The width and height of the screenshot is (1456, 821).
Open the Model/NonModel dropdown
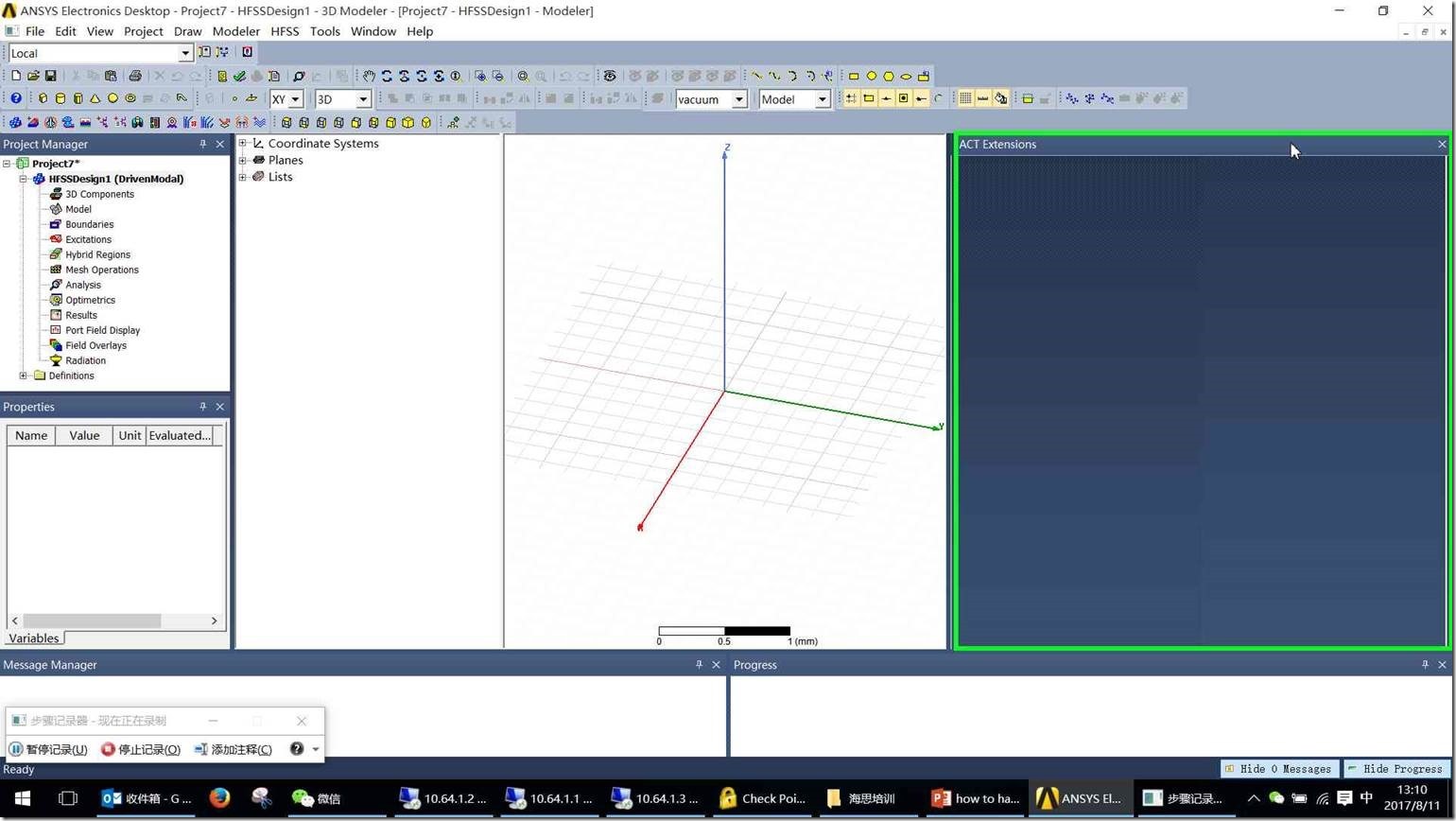(823, 99)
